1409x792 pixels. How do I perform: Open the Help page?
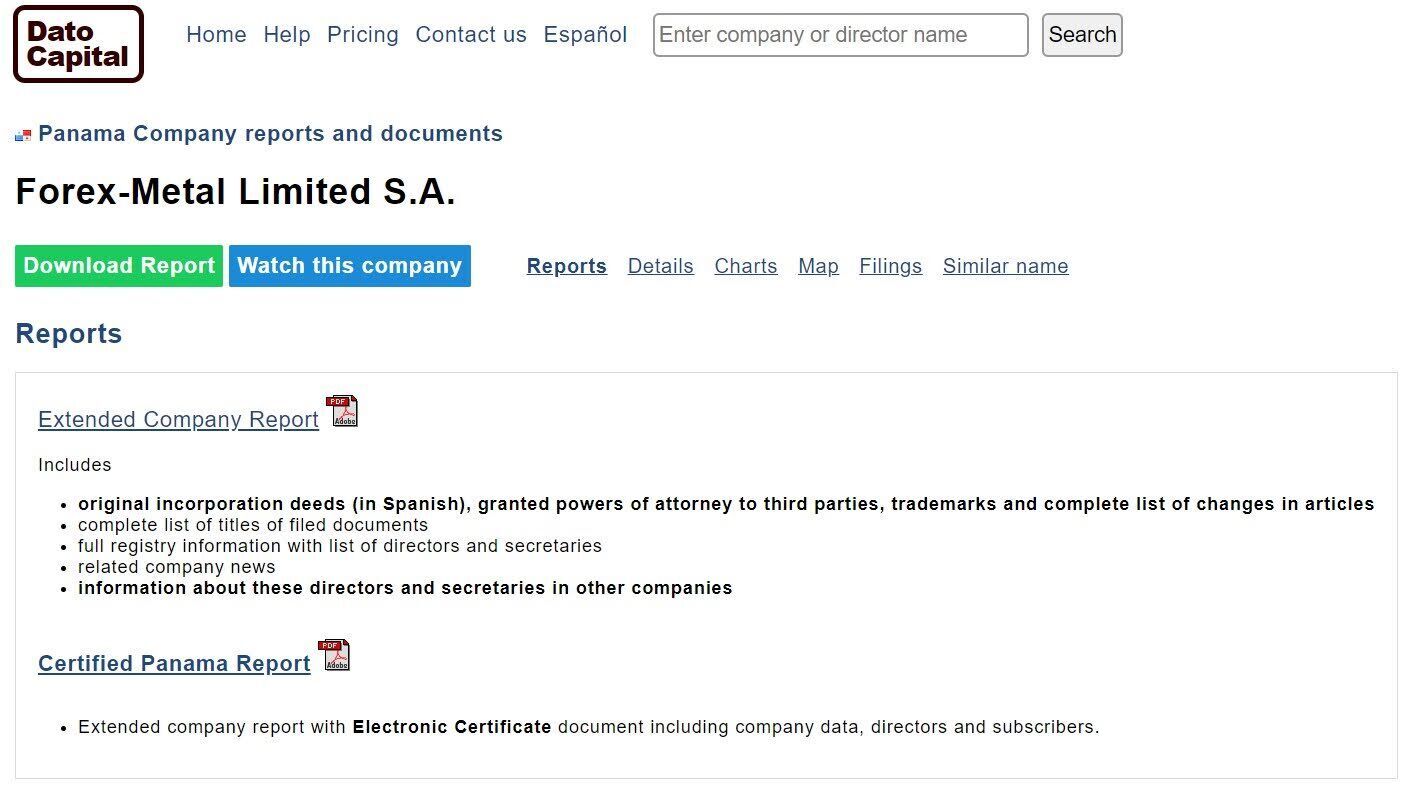(287, 35)
